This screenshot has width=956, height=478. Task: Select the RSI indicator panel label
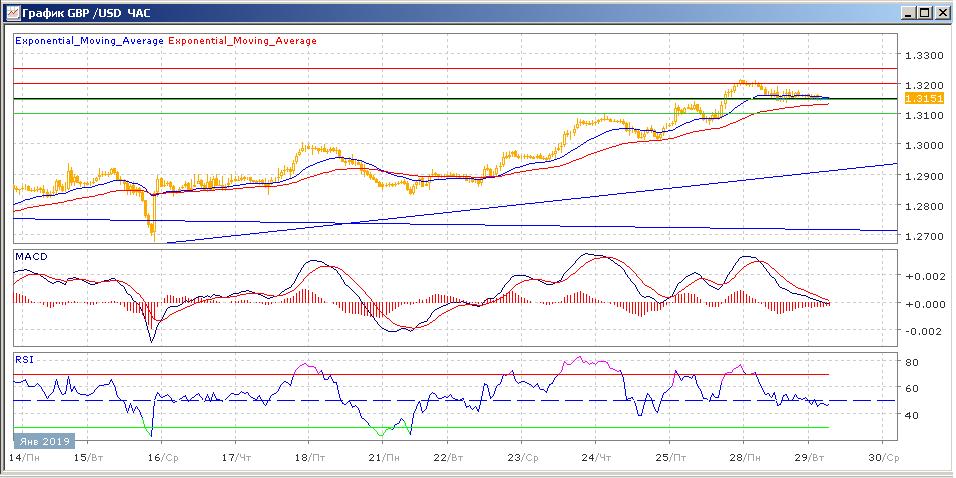coord(23,357)
